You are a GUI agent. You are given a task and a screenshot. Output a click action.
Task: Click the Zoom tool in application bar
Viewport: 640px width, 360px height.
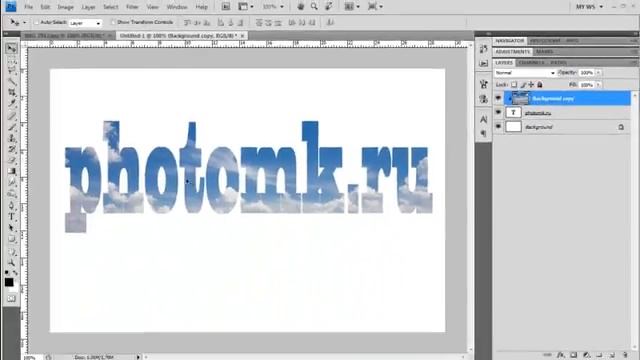point(314,7)
